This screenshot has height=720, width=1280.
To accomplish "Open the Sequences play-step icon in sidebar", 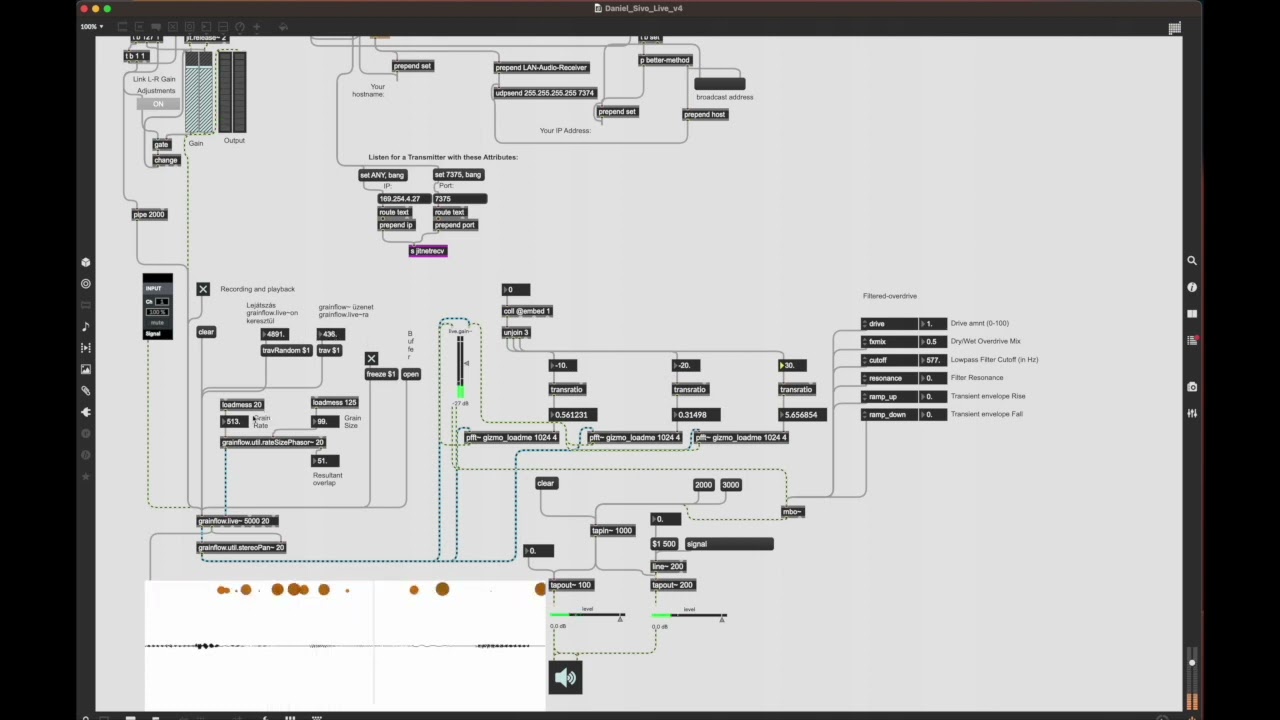I will [86, 348].
